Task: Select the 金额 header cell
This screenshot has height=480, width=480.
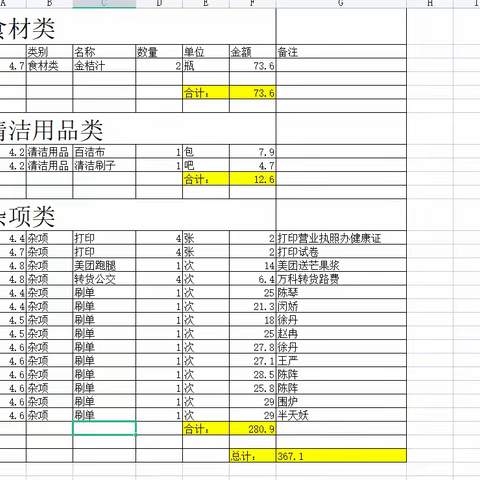Action: [x=253, y=52]
